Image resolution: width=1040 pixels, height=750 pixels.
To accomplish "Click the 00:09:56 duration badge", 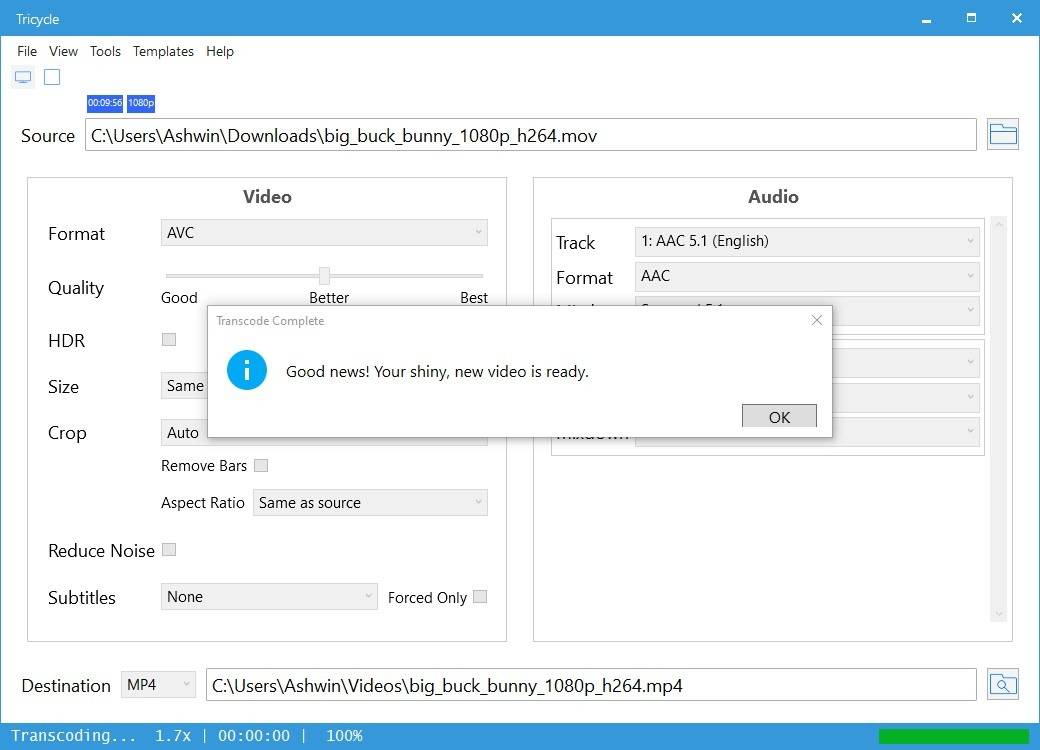I will pos(105,103).
